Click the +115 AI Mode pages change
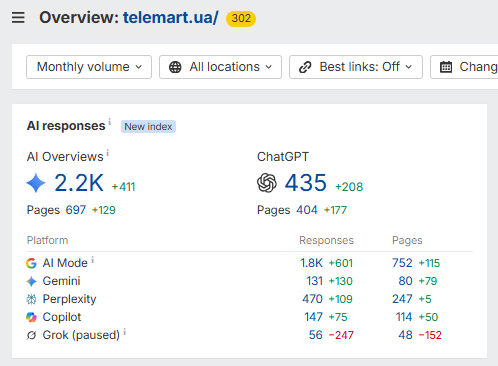 click(x=429, y=263)
